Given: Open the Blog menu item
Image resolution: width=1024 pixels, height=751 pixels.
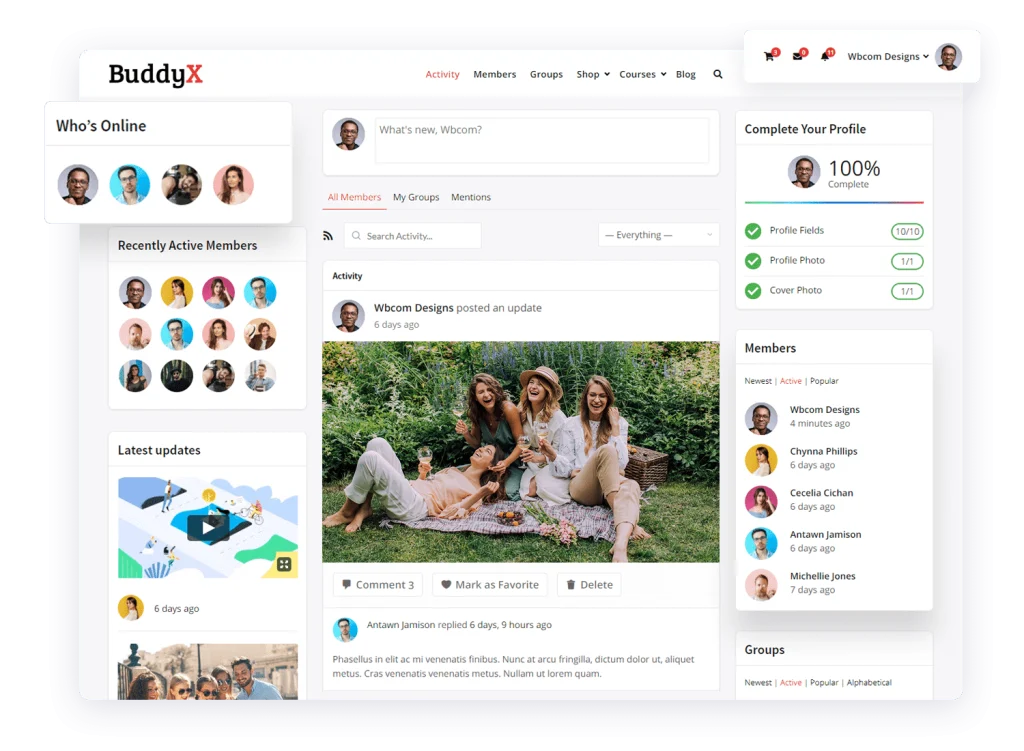Looking at the screenshot, I should [686, 74].
